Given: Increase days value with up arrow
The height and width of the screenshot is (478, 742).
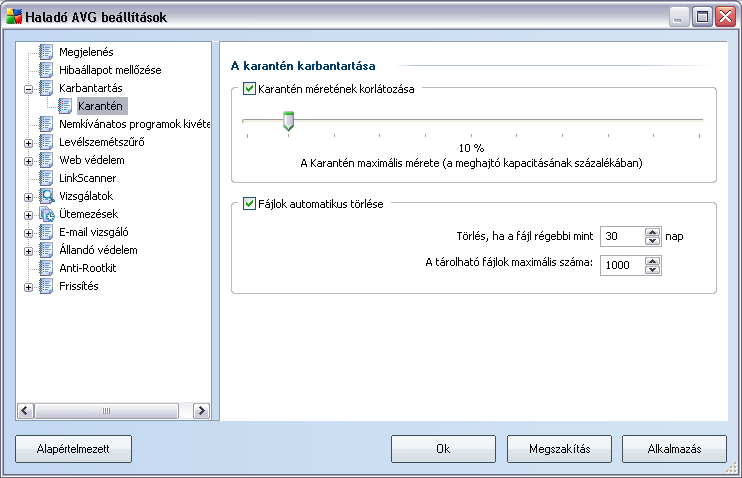Looking at the screenshot, I should click(653, 232).
